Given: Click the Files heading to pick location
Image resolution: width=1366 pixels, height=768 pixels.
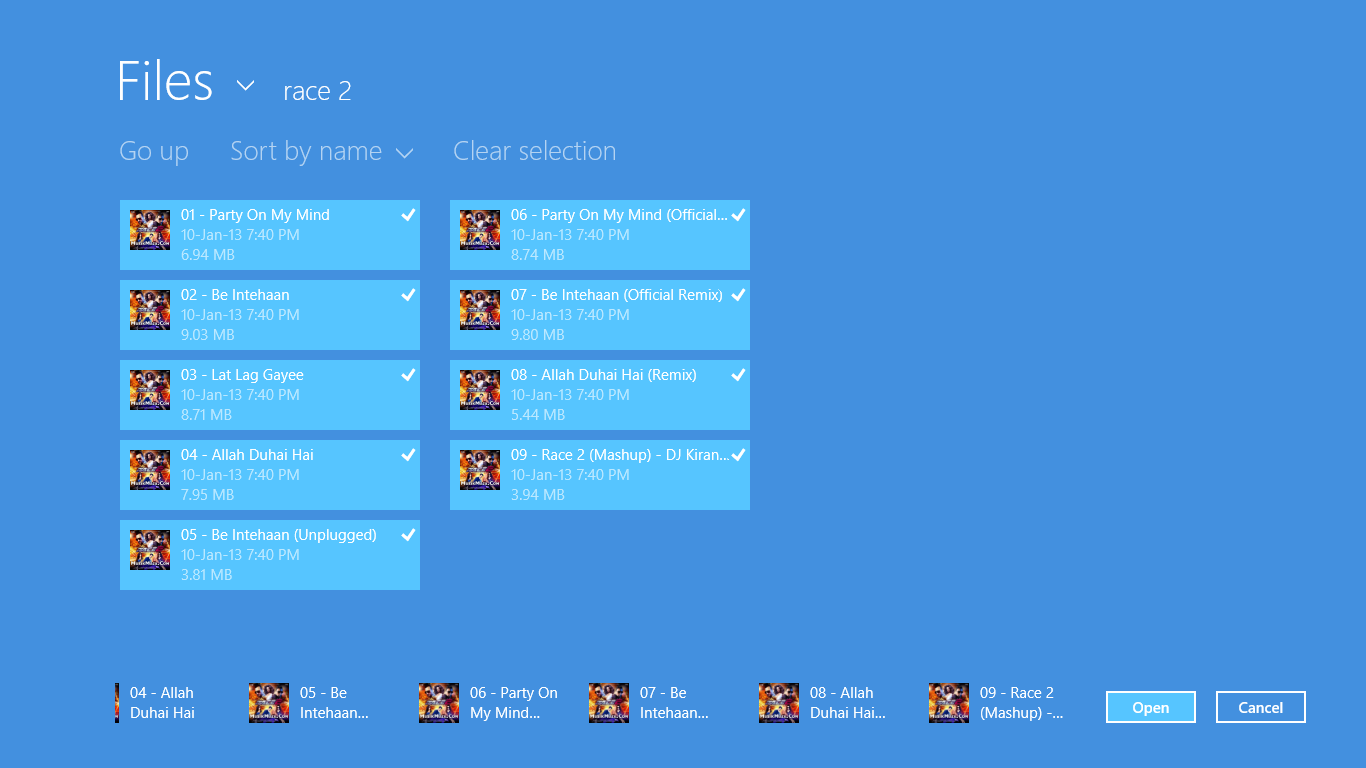Looking at the screenshot, I should (165, 82).
